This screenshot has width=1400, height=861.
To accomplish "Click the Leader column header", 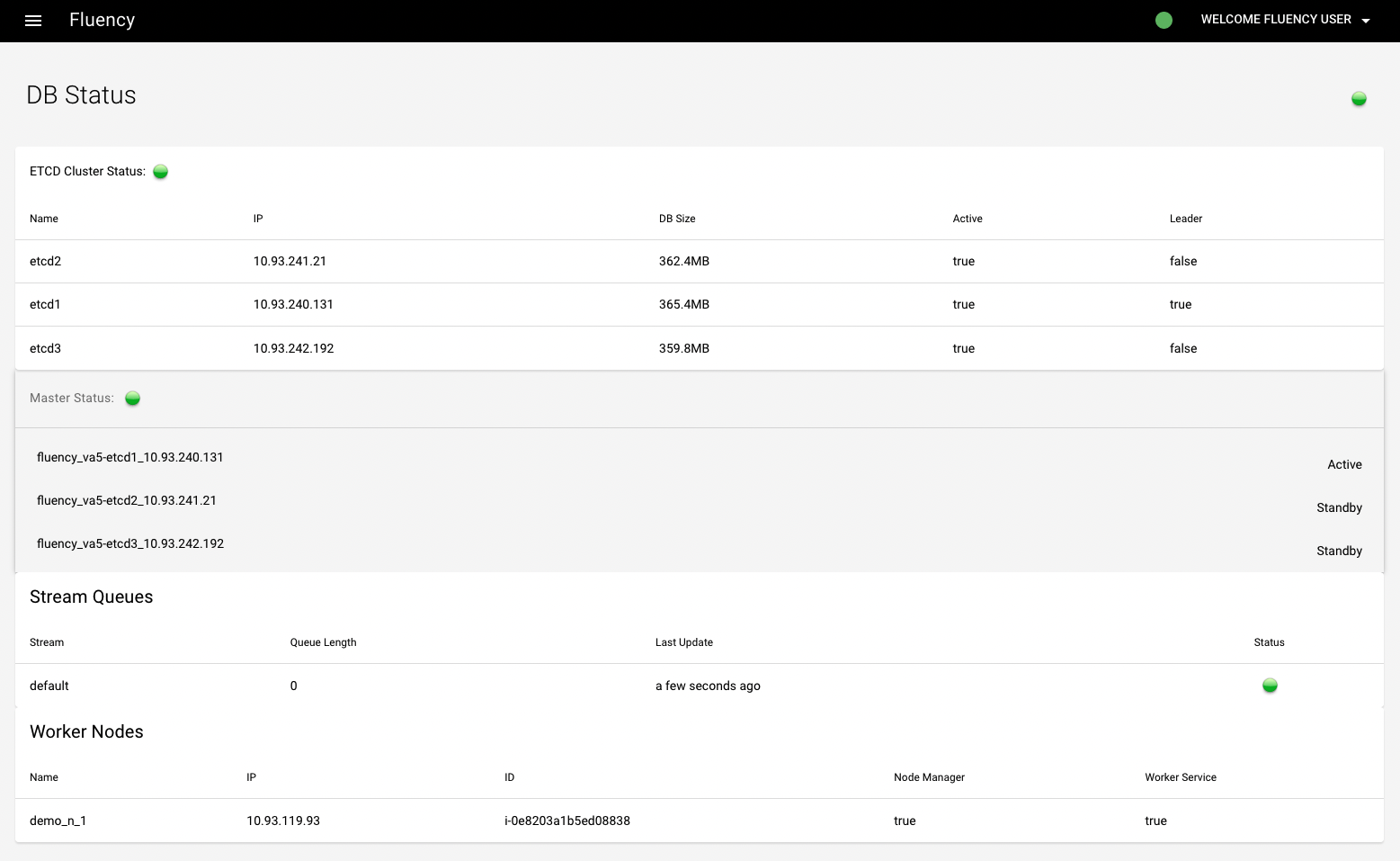I will (x=1186, y=219).
